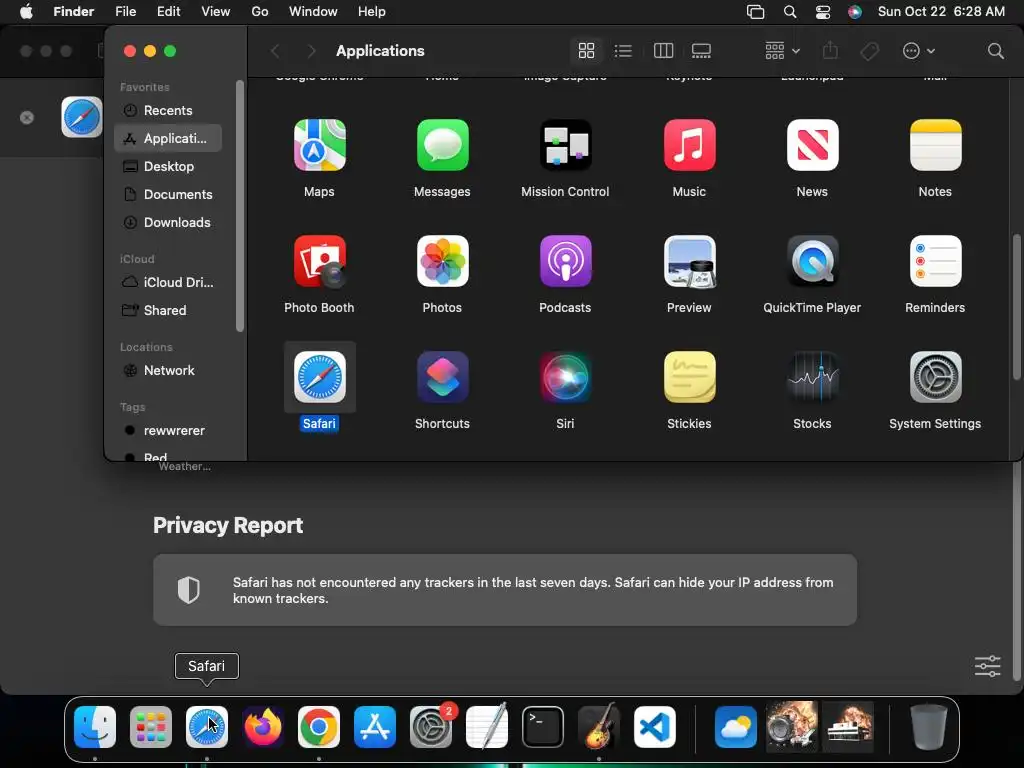The image size is (1024, 768).
Task: Open Downloads in the Finder sidebar
Action: click(x=168, y=223)
